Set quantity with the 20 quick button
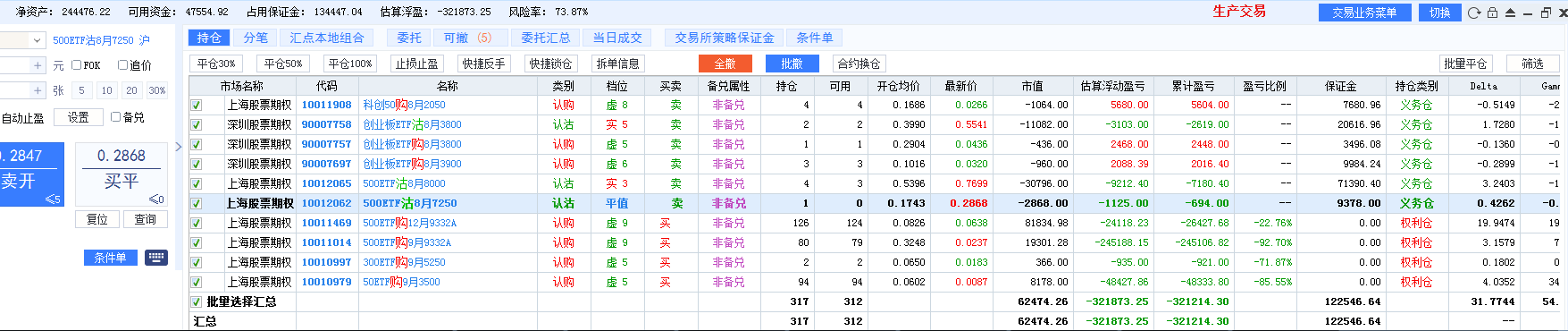Viewport: 1568px width, 331px height. click(x=131, y=90)
